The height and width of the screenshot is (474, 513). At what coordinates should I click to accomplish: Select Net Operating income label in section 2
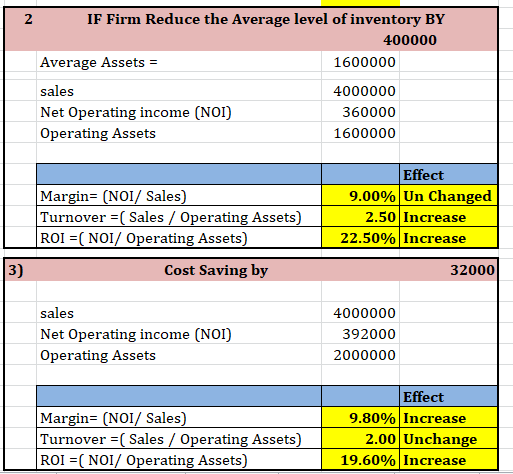[x=136, y=112]
